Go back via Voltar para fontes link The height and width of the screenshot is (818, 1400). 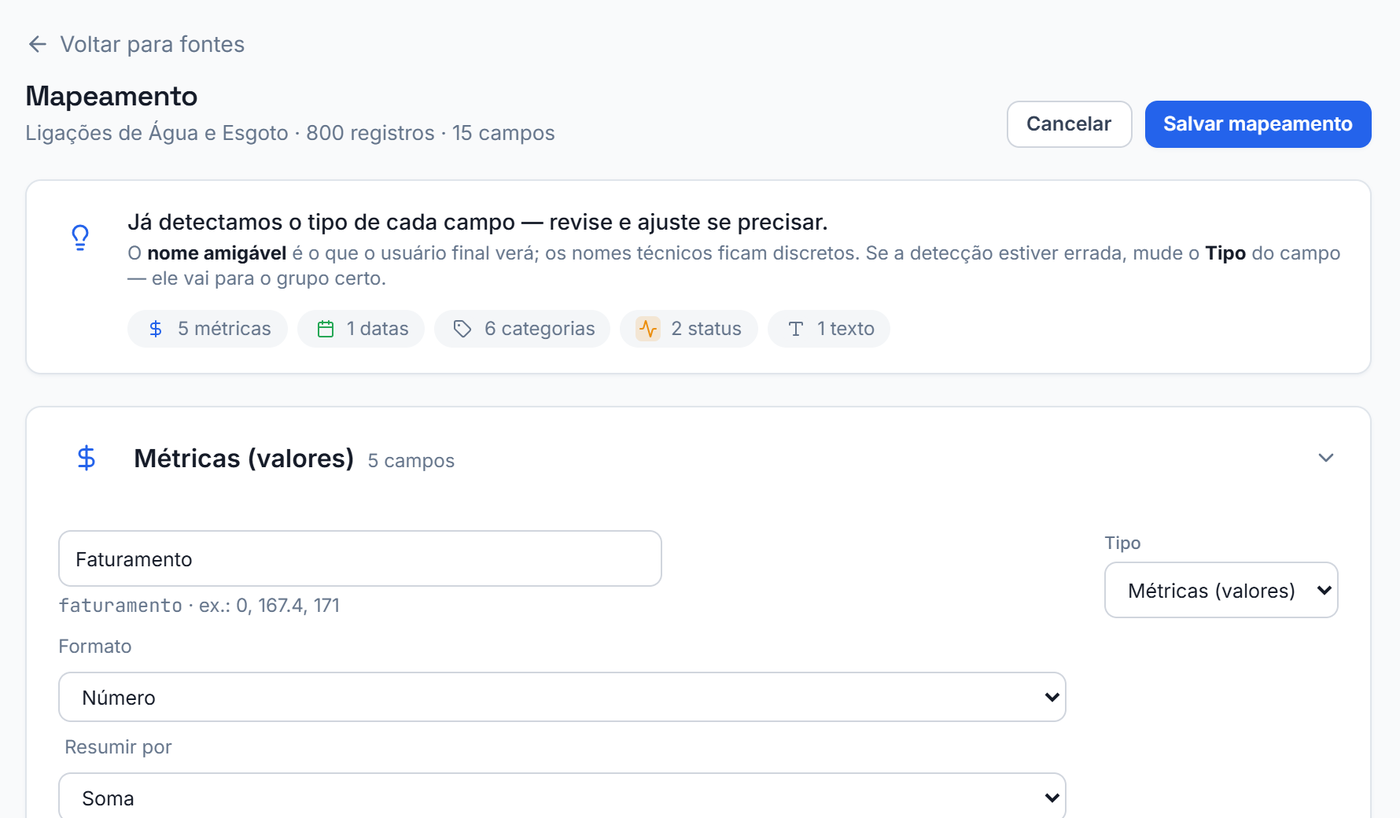[x=152, y=44]
